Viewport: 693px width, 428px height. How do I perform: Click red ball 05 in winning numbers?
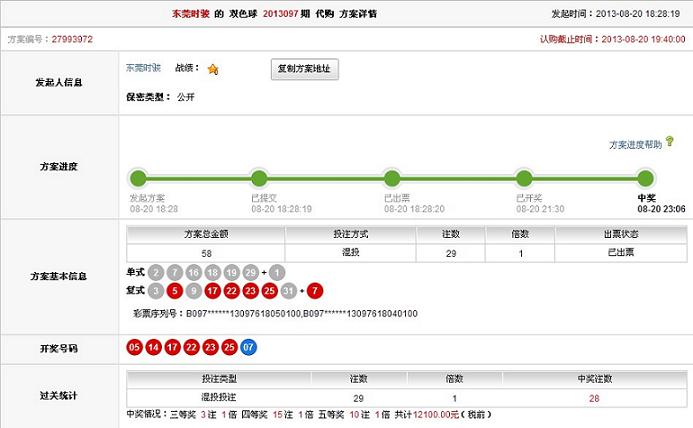tap(134, 347)
